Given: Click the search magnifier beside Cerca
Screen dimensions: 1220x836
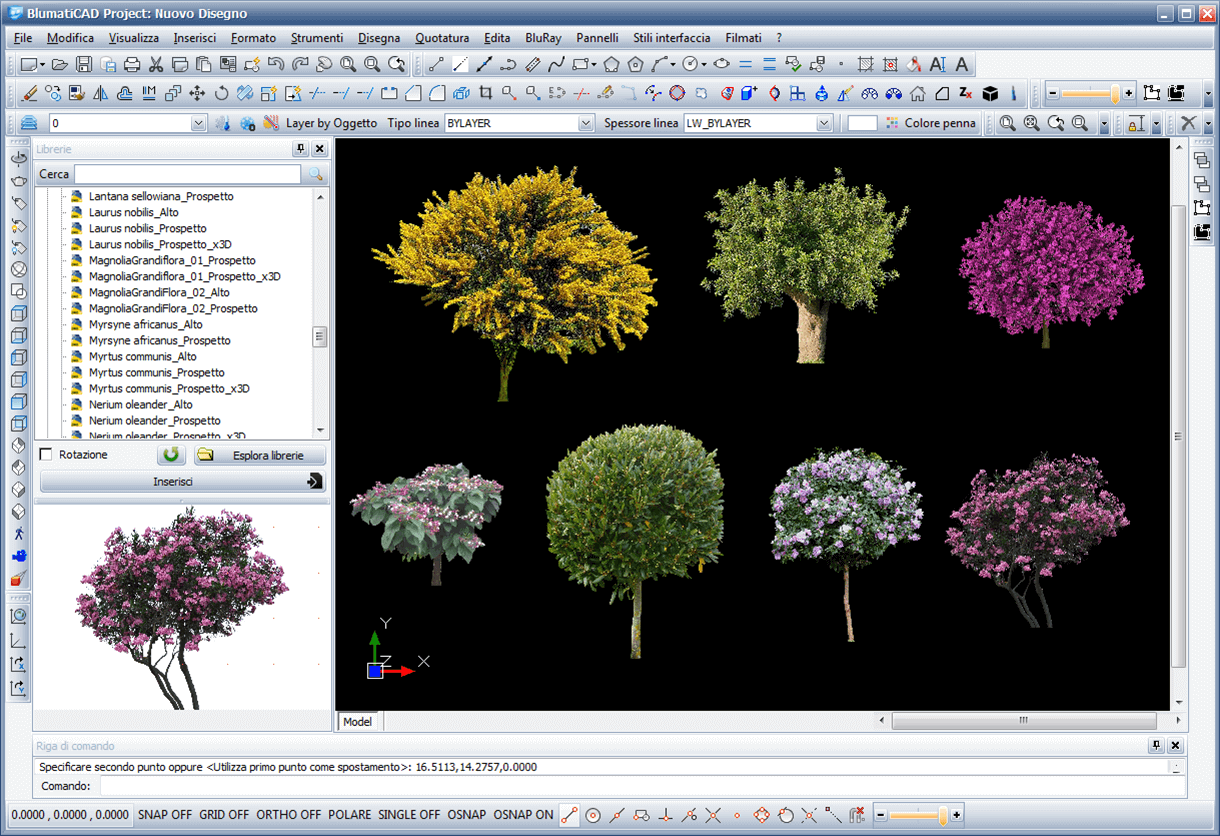Looking at the screenshot, I should 315,175.
